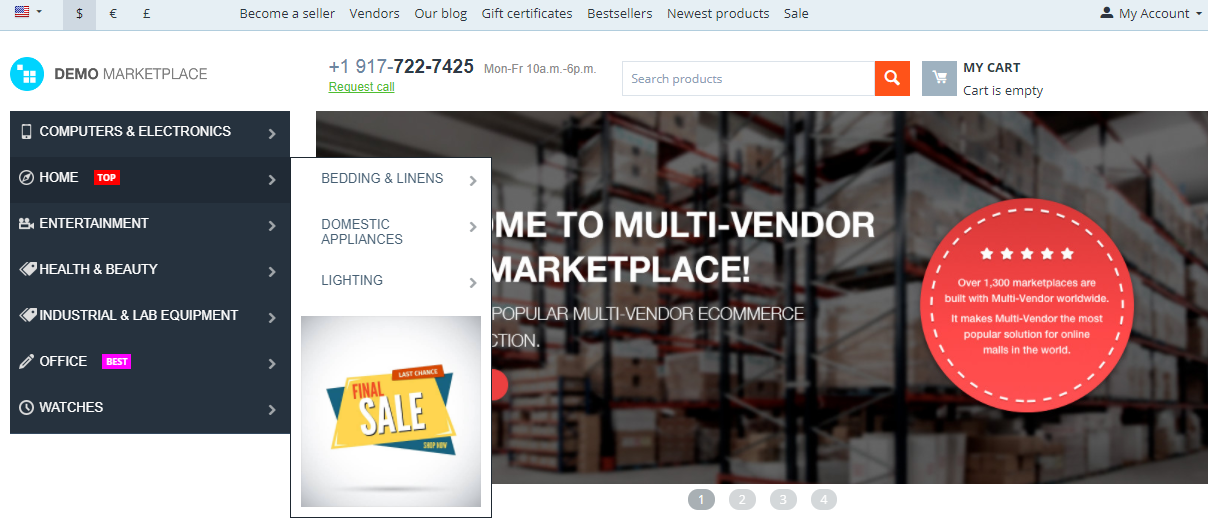Image resolution: width=1208 pixels, height=519 pixels.
Task: Jump to carousel slide 3
Action: pos(783,500)
